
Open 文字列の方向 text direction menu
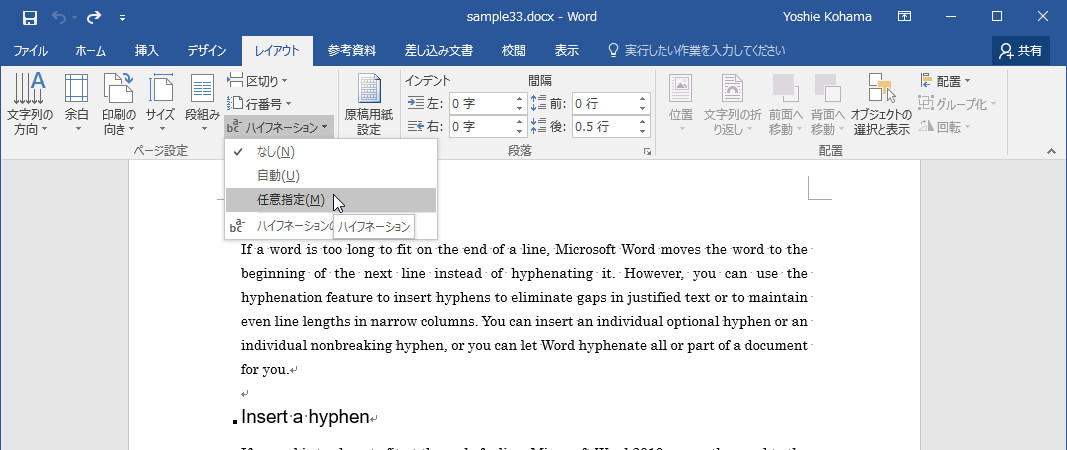[30, 103]
